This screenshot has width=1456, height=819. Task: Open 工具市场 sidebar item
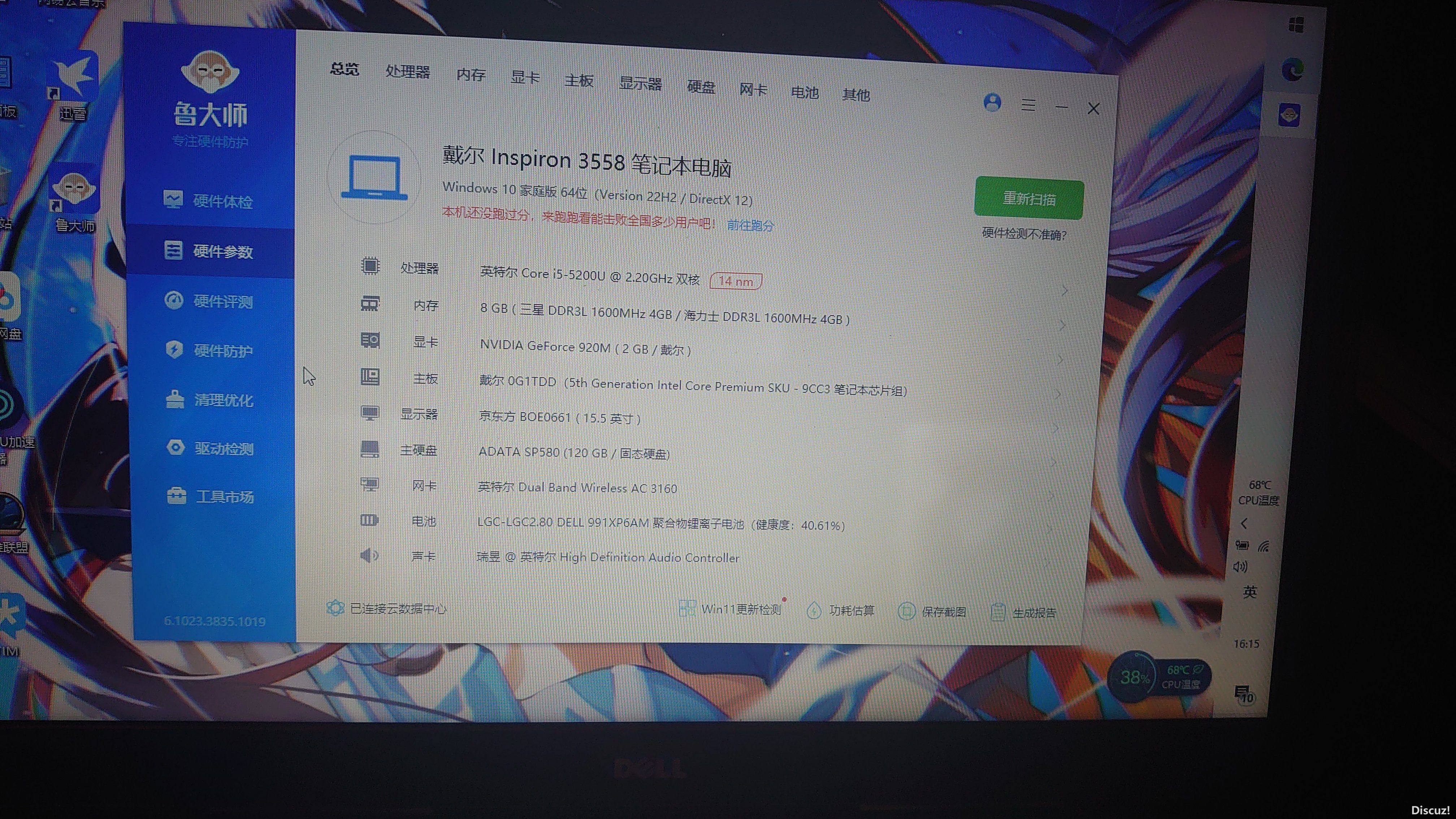pos(210,497)
